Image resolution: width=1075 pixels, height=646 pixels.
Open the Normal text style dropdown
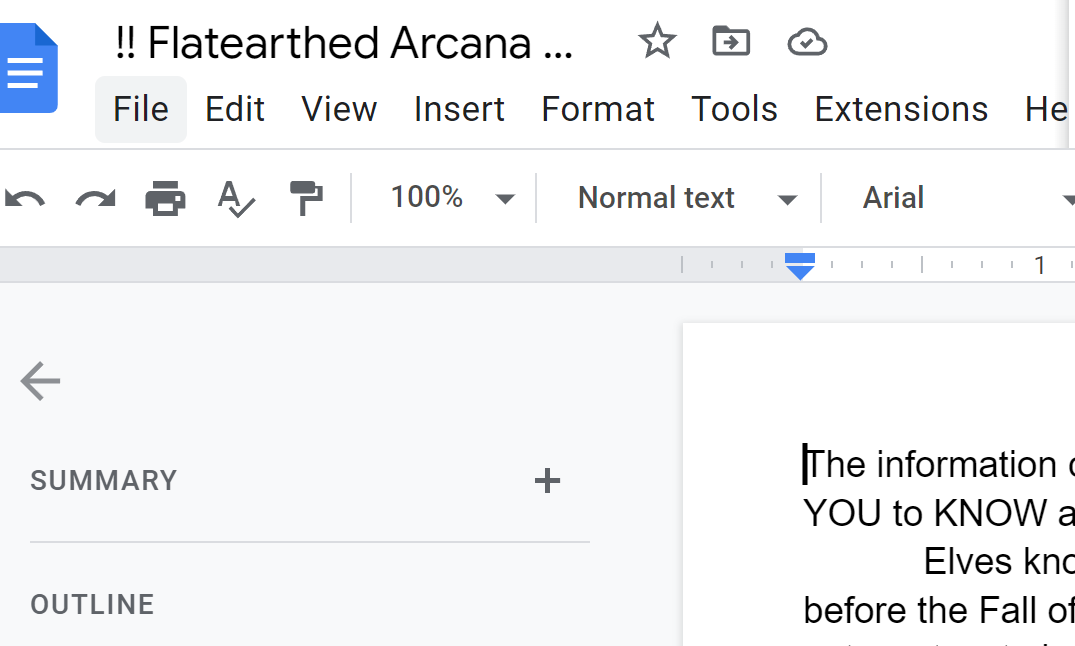(x=688, y=198)
